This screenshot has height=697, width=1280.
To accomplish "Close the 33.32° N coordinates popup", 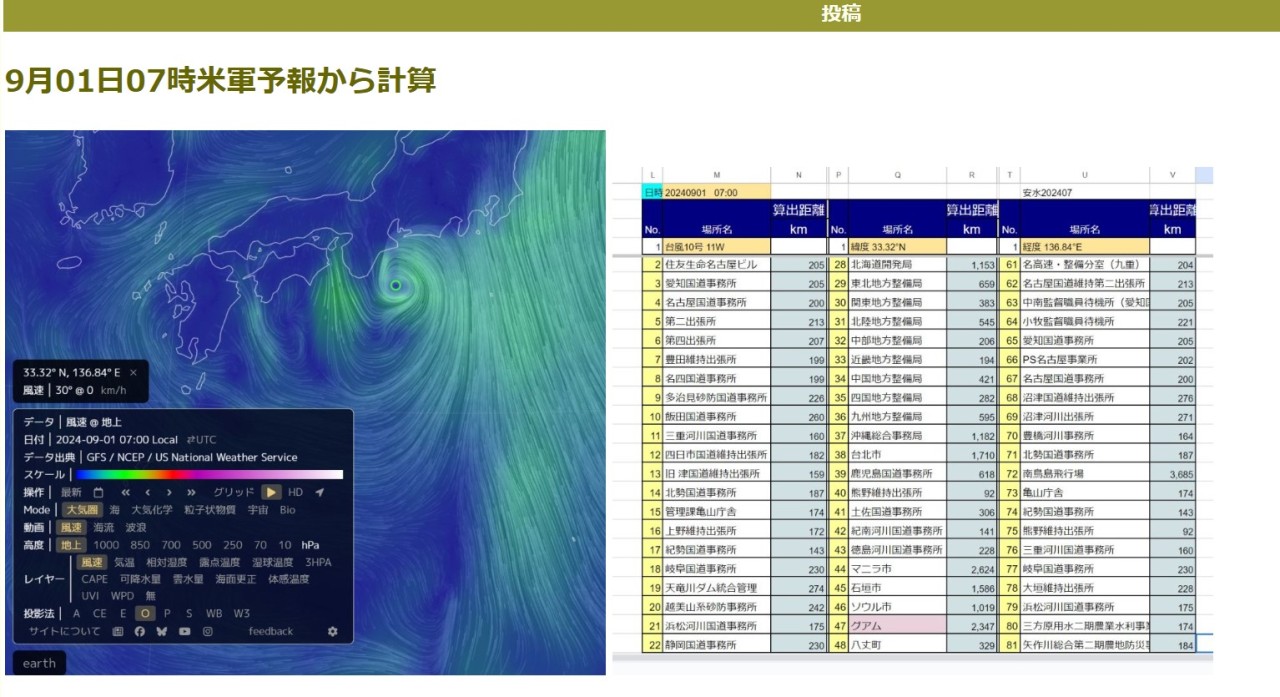I will tap(133, 372).
